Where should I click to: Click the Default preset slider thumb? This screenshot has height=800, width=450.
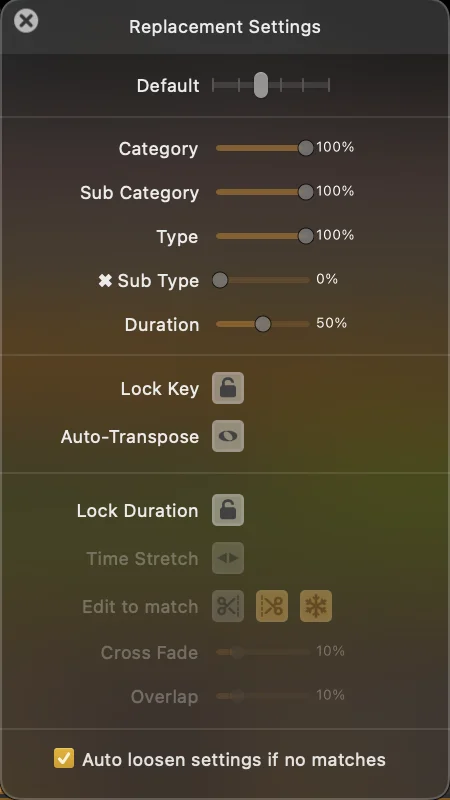pos(261,85)
